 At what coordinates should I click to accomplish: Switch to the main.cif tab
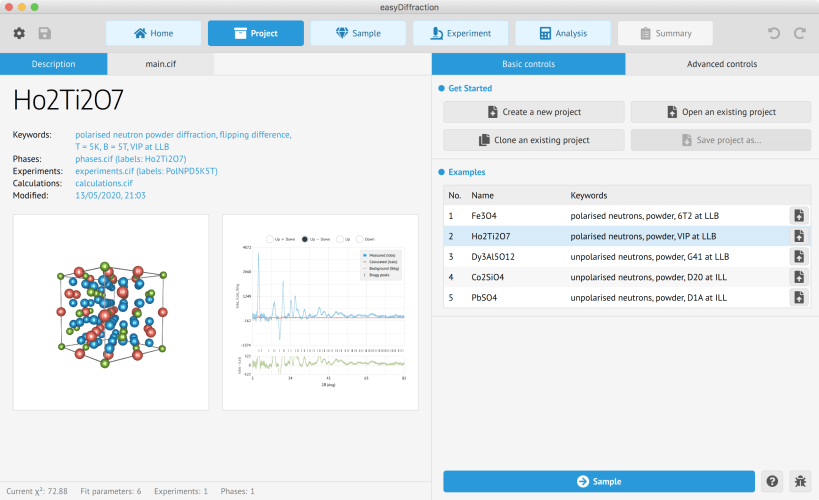(x=160, y=64)
